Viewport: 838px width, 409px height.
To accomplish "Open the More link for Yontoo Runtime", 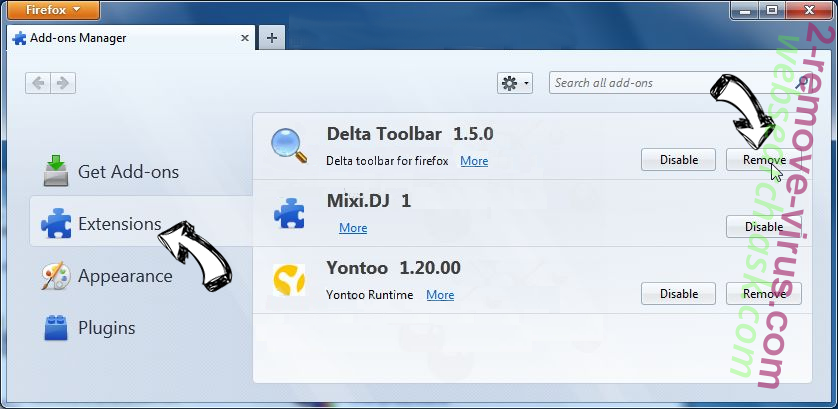I will [440, 295].
